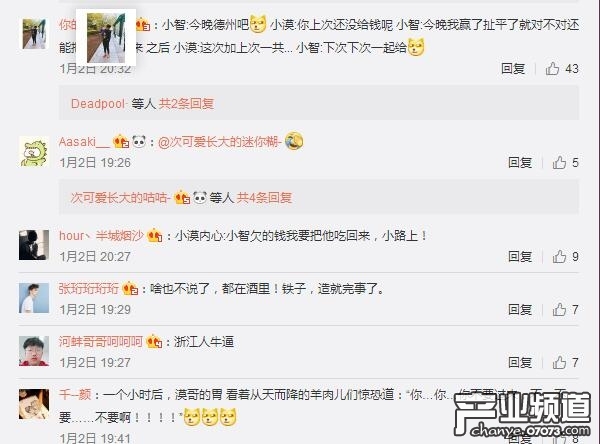The width and height of the screenshot is (600, 444).
Task: Click thumbs-up on Aasaki__ comment
Action: (x=559, y=162)
